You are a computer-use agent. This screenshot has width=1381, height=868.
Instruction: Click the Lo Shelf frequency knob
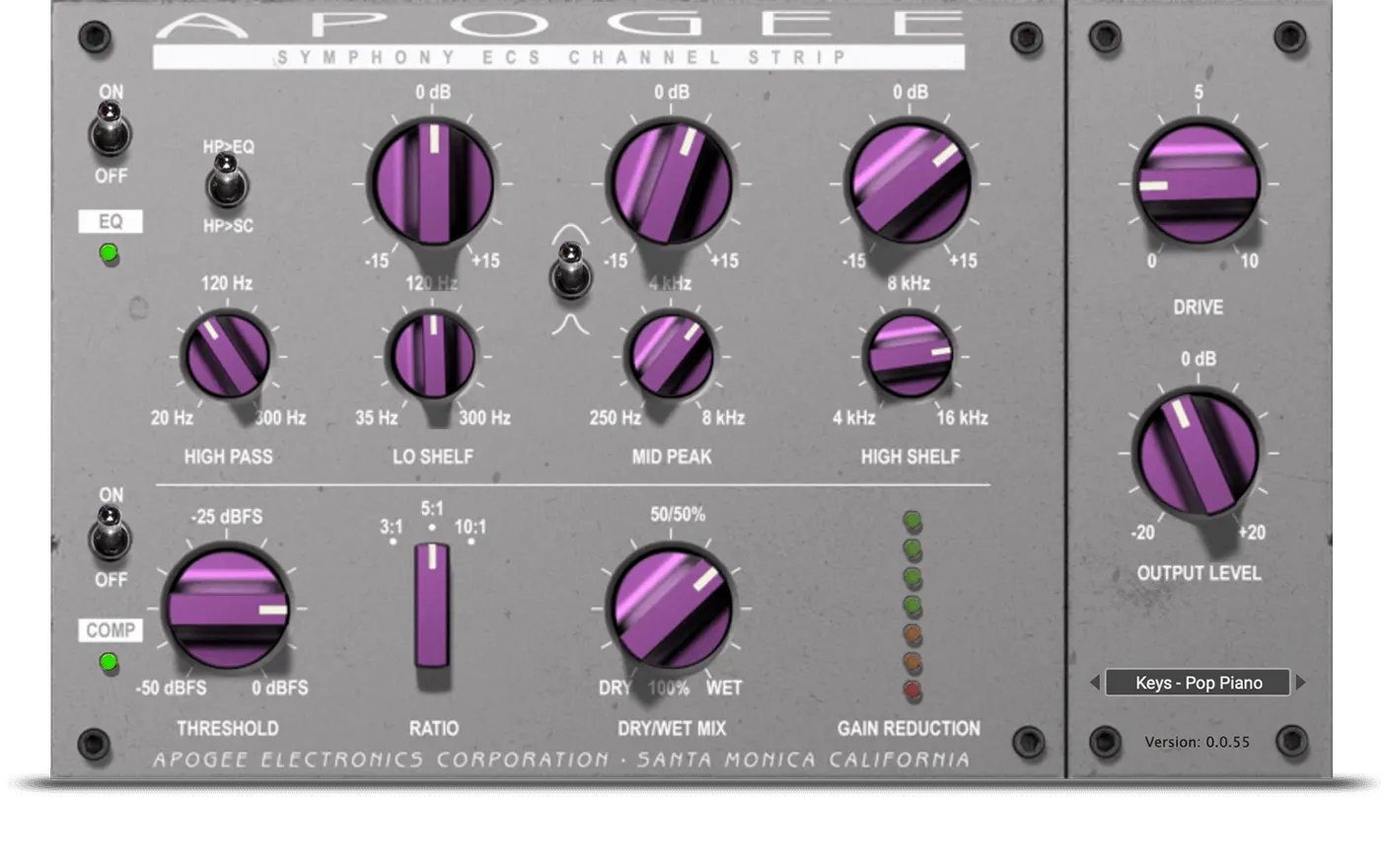point(431,355)
